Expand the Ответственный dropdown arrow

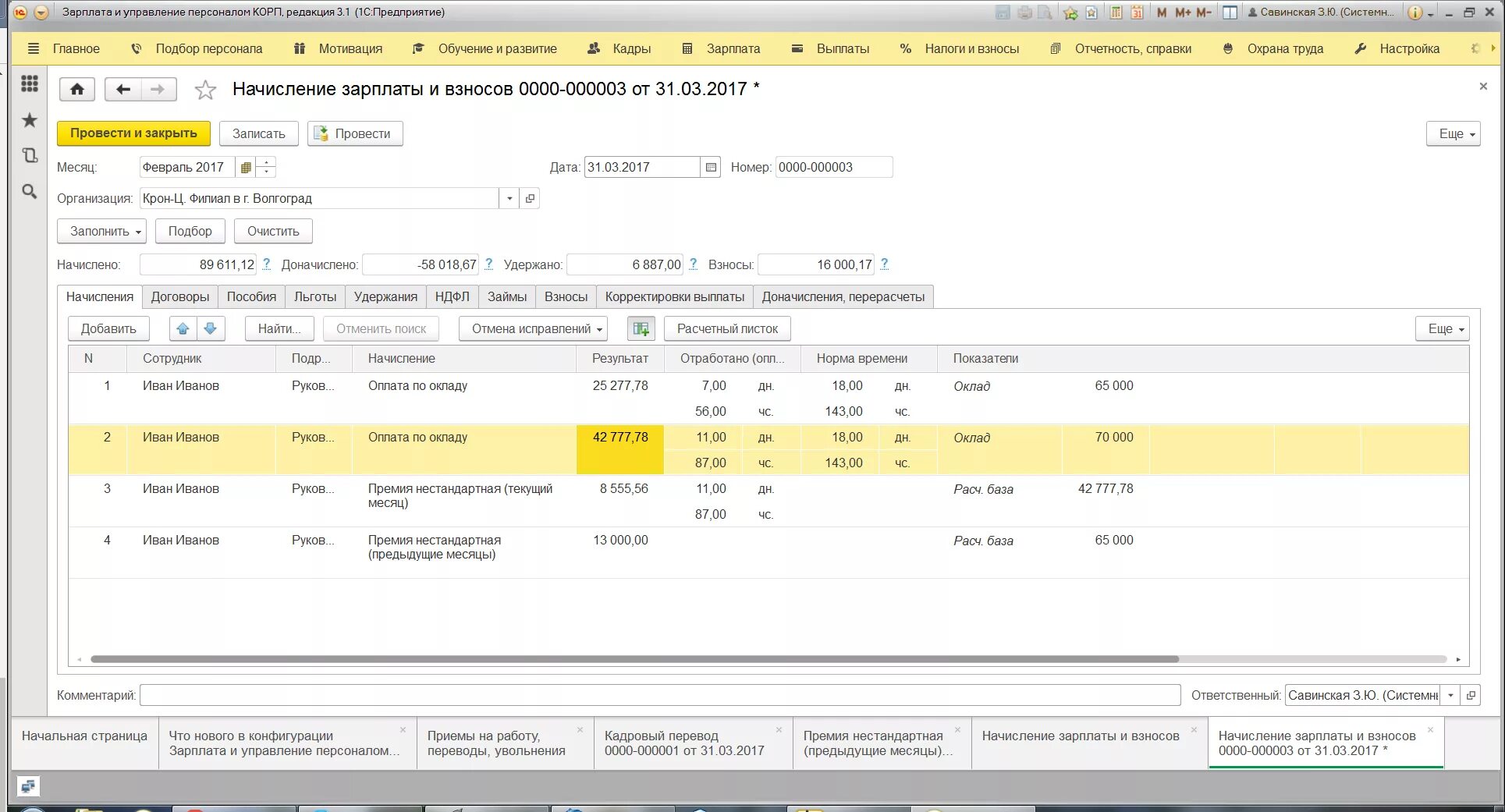point(1450,695)
